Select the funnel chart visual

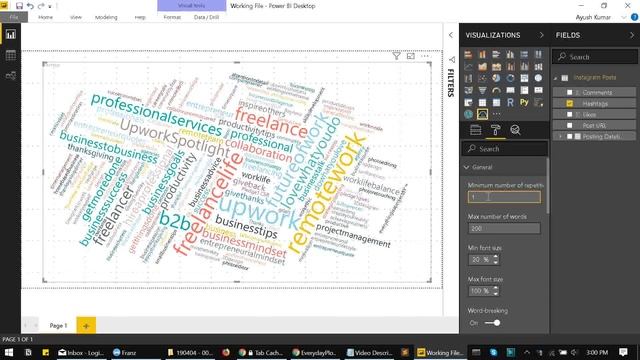[x=482, y=90]
